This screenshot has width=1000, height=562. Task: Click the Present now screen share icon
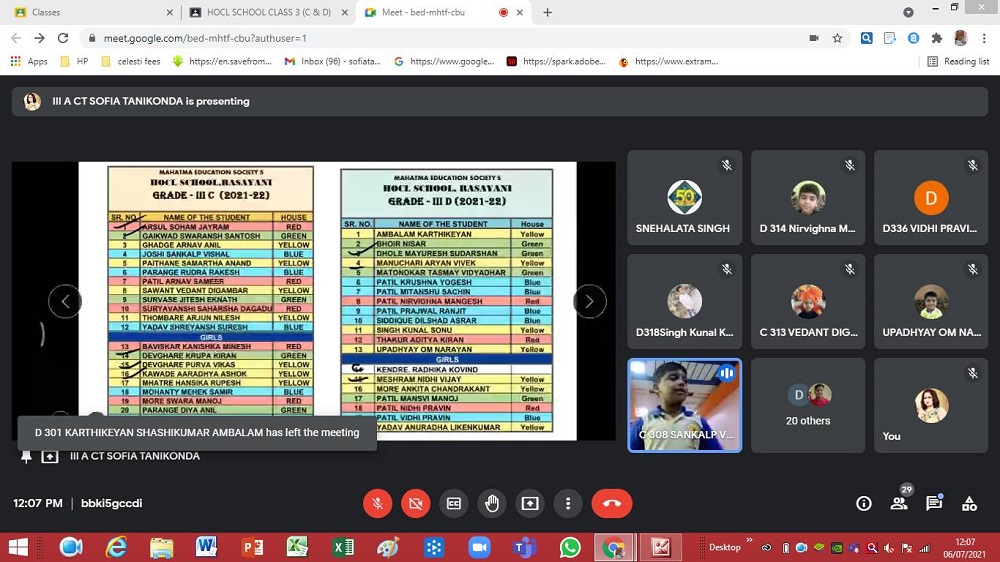pos(530,504)
